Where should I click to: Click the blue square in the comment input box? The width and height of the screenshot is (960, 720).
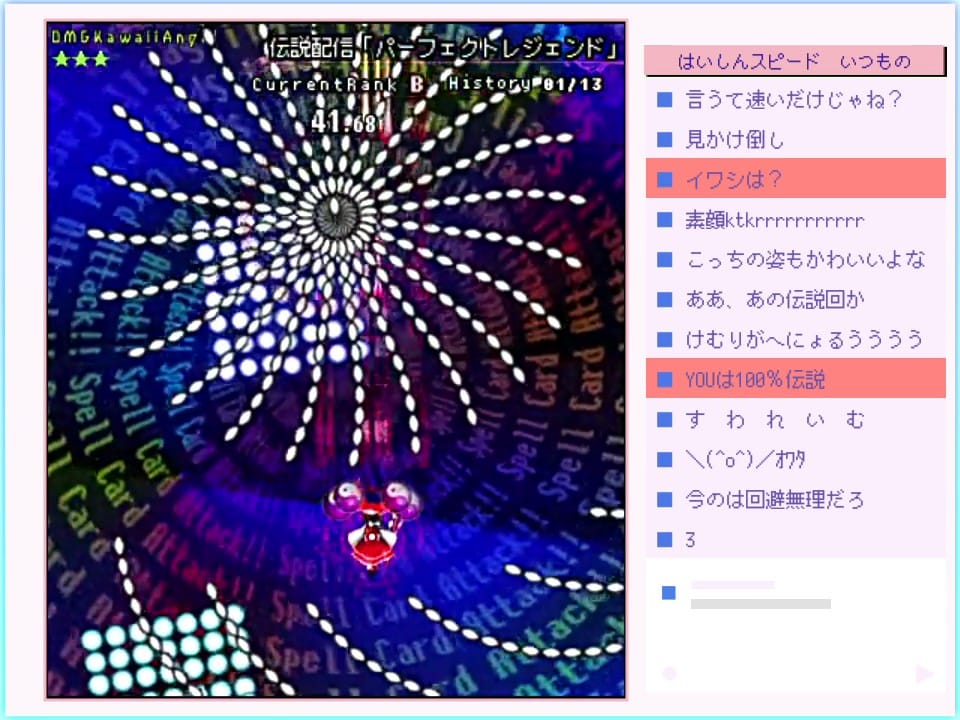pos(668,593)
